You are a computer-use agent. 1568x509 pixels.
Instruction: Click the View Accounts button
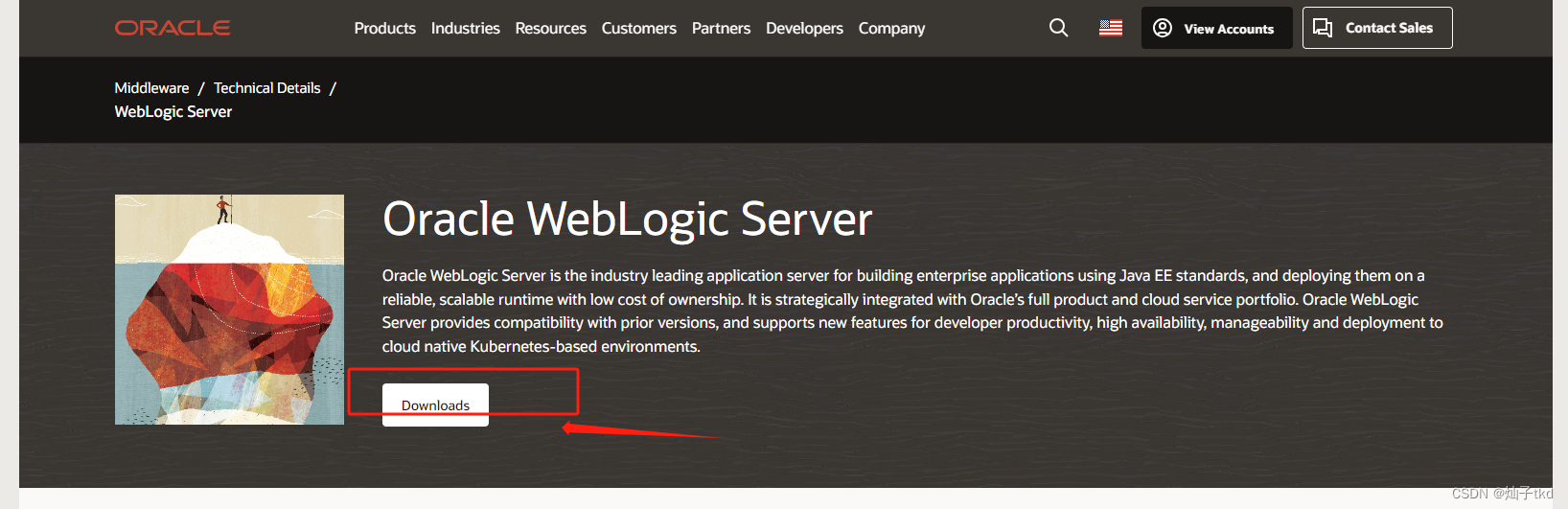pyautogui.click(x=1216, y=28)
